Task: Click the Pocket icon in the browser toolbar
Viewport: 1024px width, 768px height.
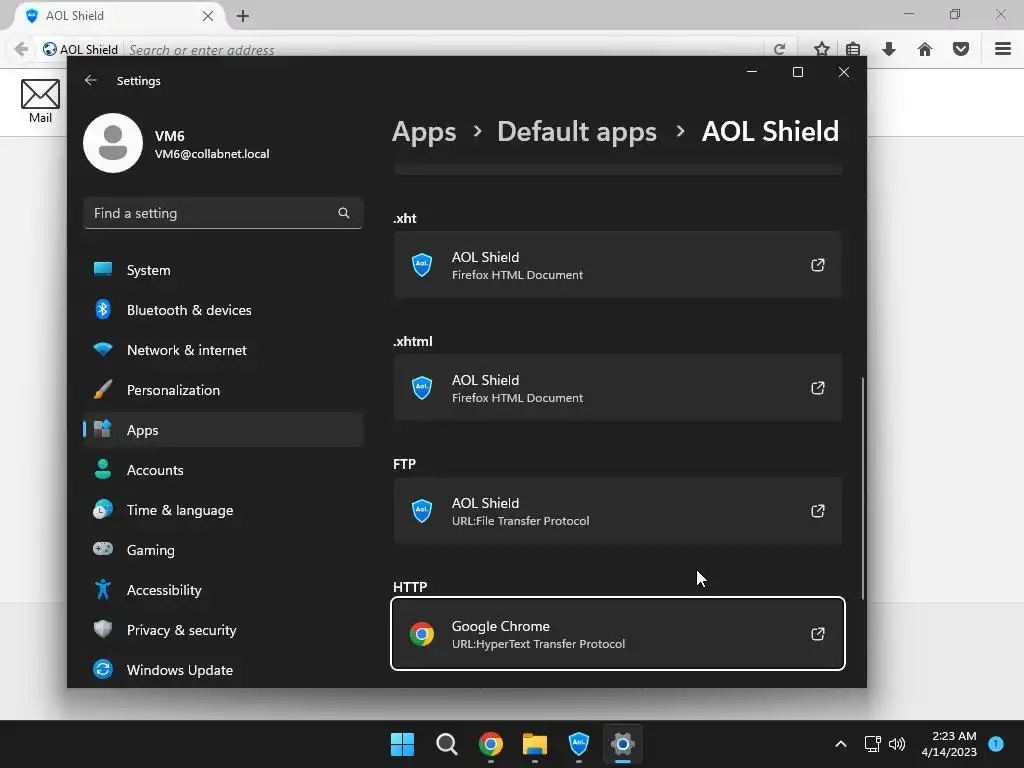Action: tap(961, 49)
